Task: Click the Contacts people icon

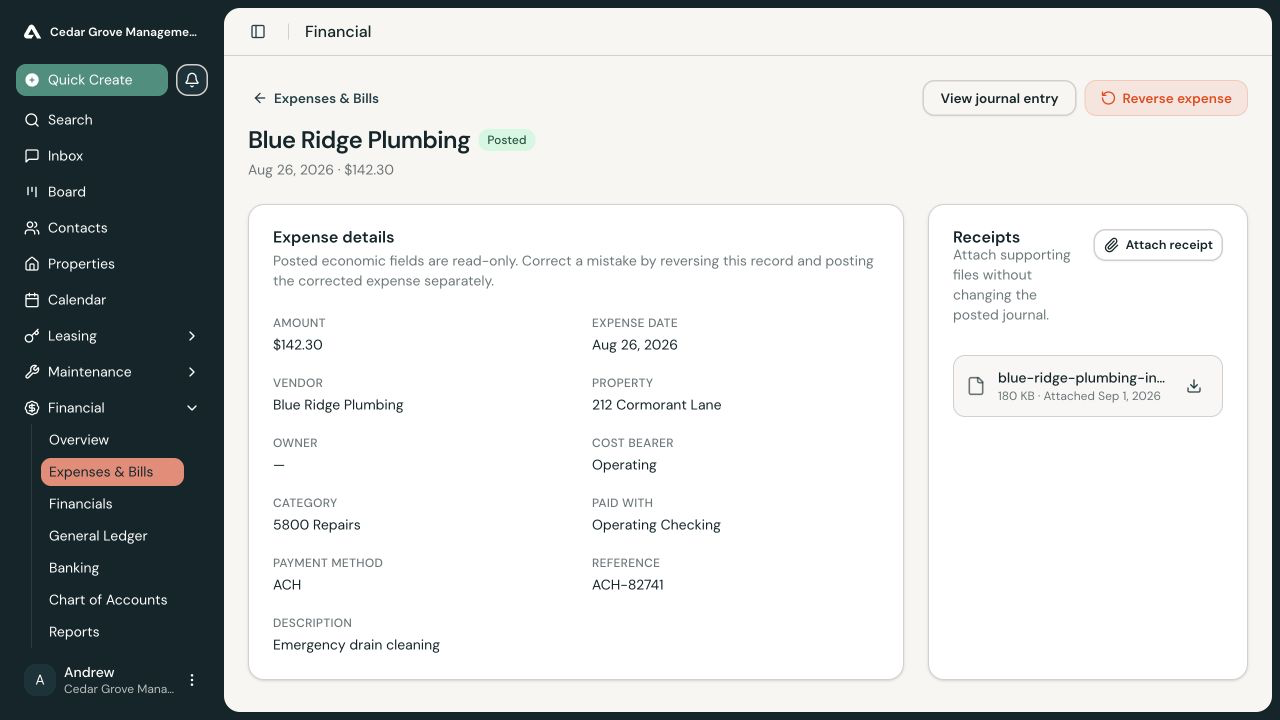Action: [x=32, y=228]
